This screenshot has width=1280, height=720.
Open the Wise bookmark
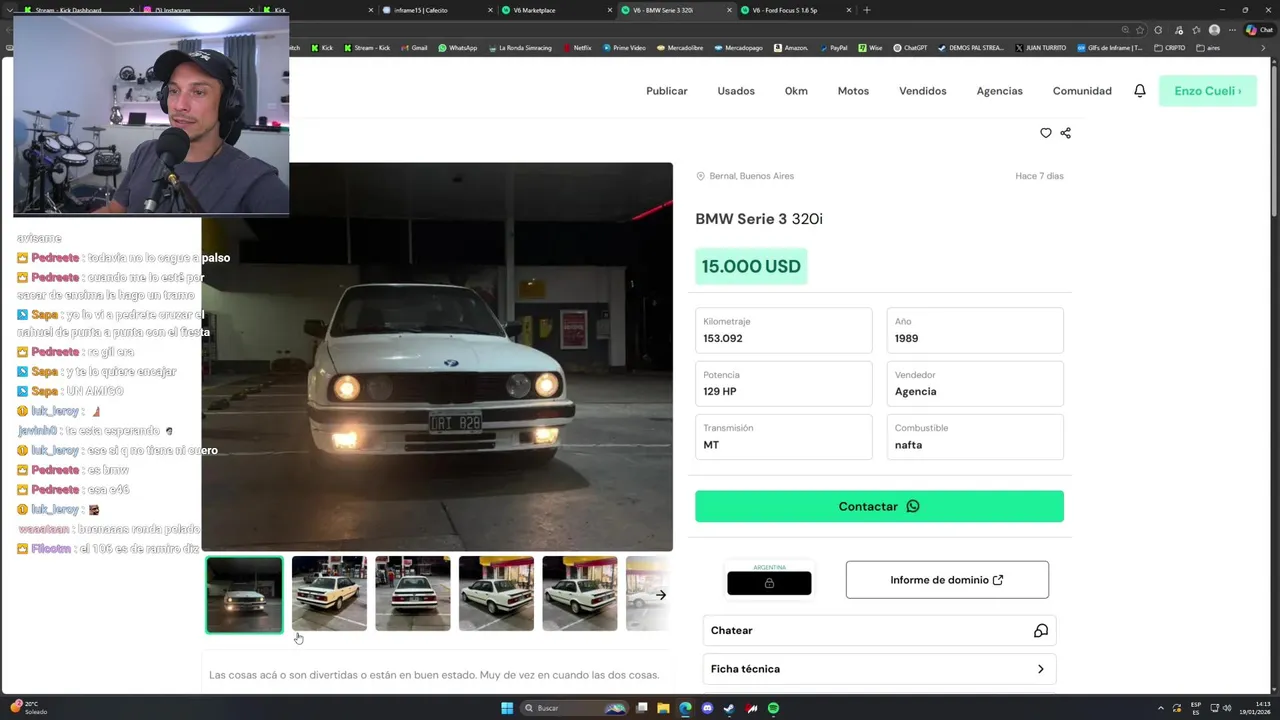tap(870, 48)
